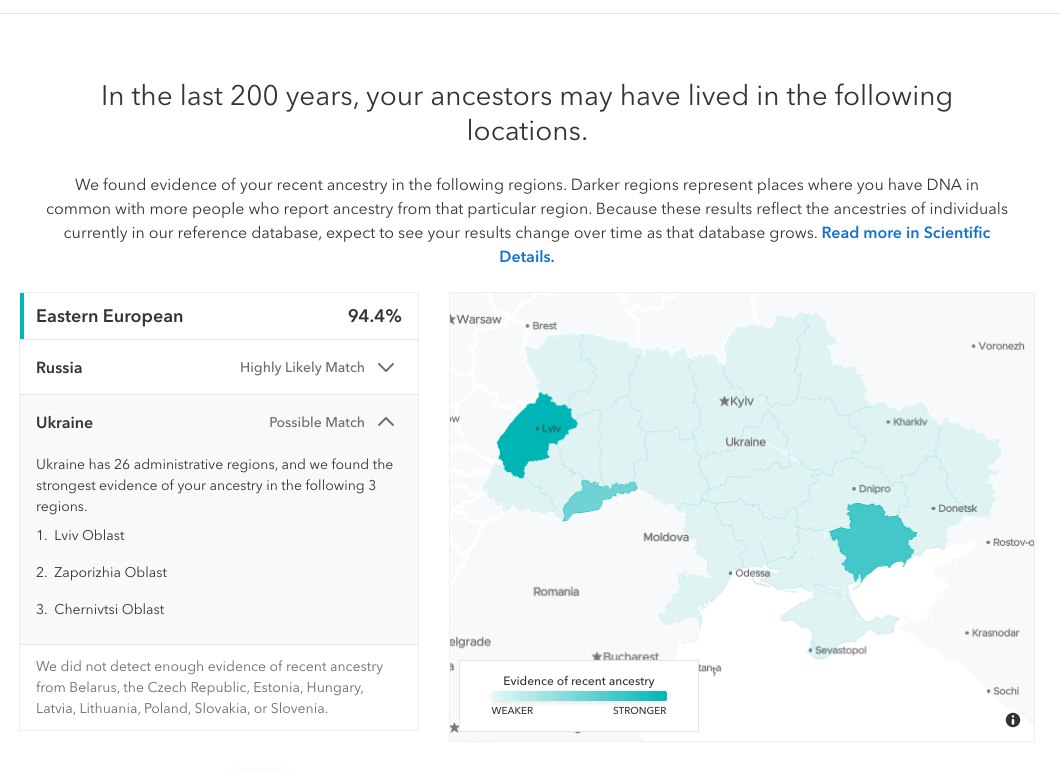Click the Kyiv star marker on map
Image resolution: width=1060 pixels, height=771 pixels.
(724, 401)
